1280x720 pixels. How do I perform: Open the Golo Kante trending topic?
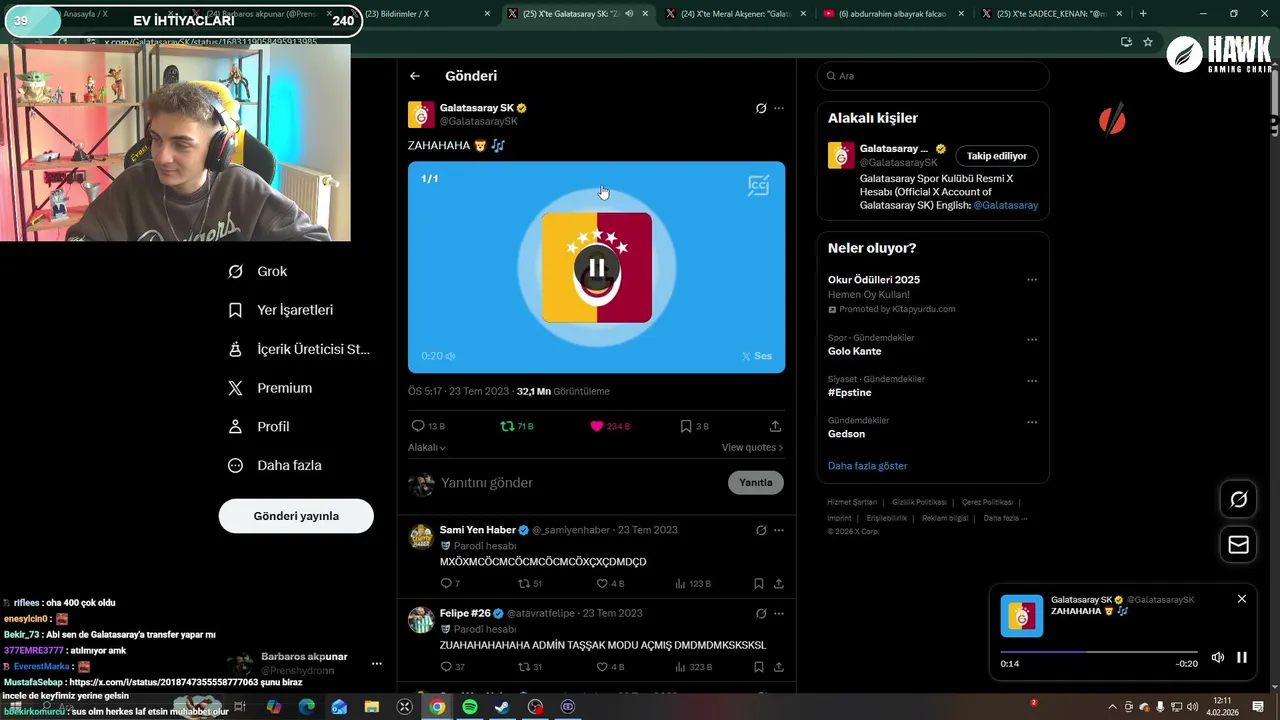(855, 351)
